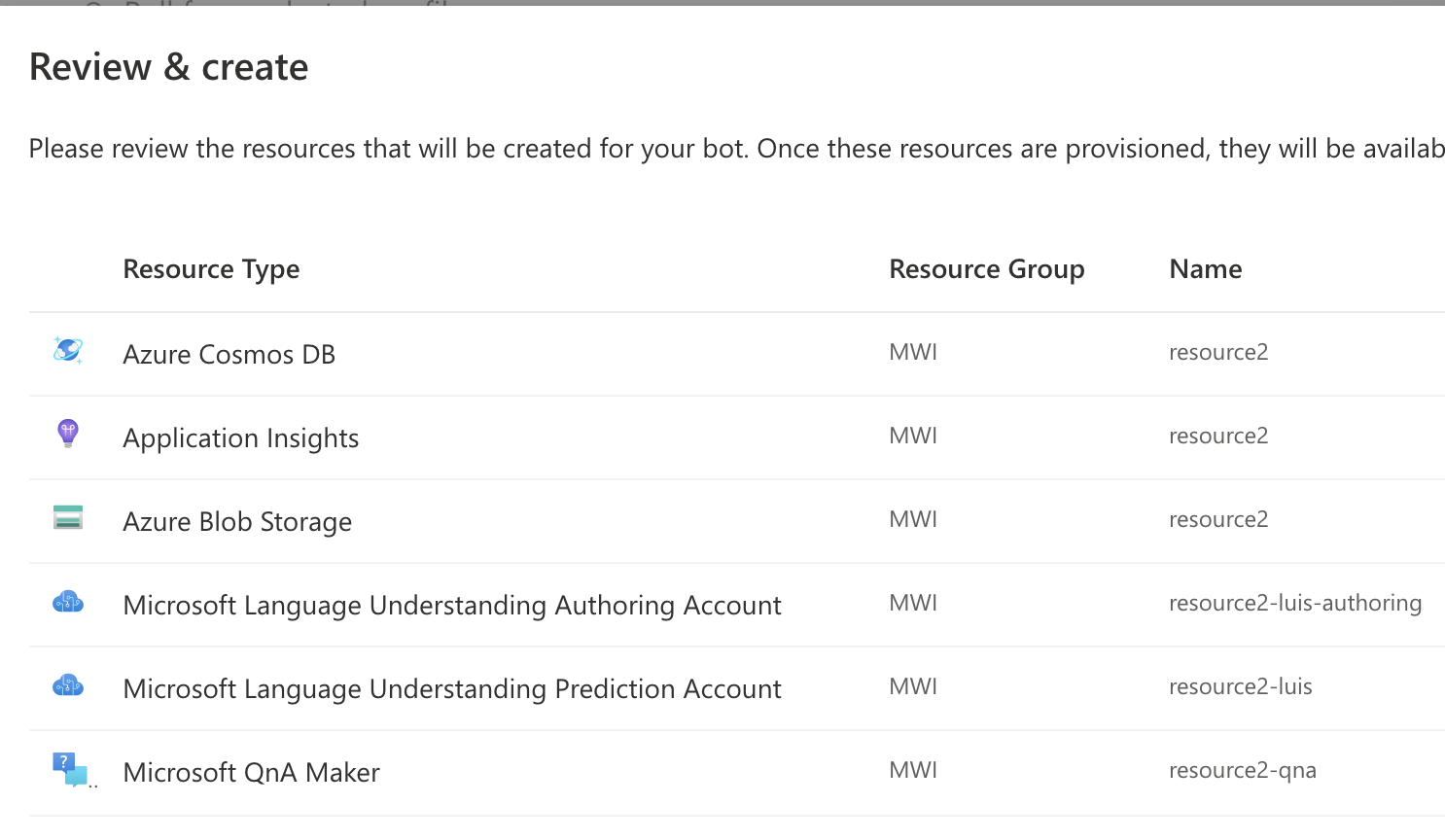Click MWI group in Cosmos DB row
Screen dimensions: 1445x840
913,353
